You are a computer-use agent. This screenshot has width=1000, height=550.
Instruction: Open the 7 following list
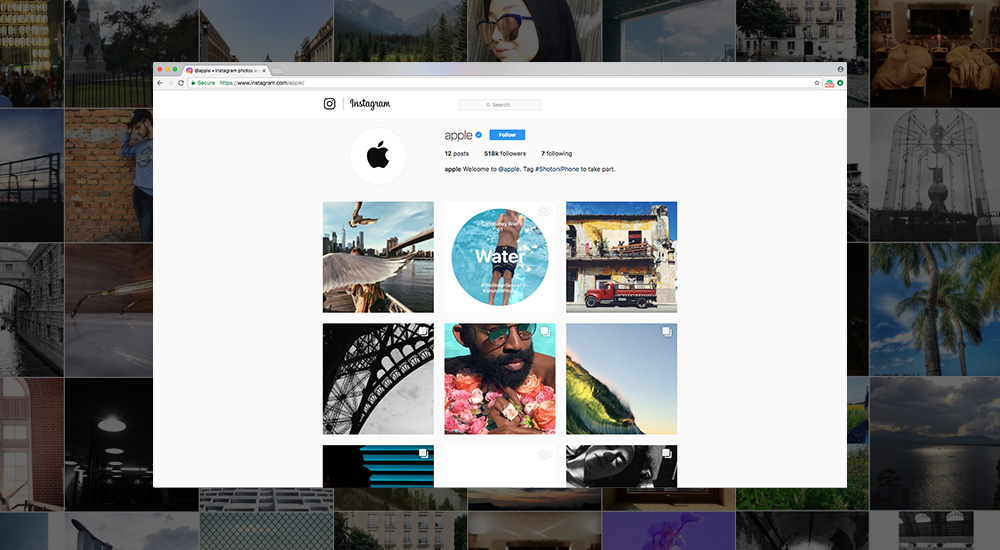pyautogui.click(x=556, y=154)
